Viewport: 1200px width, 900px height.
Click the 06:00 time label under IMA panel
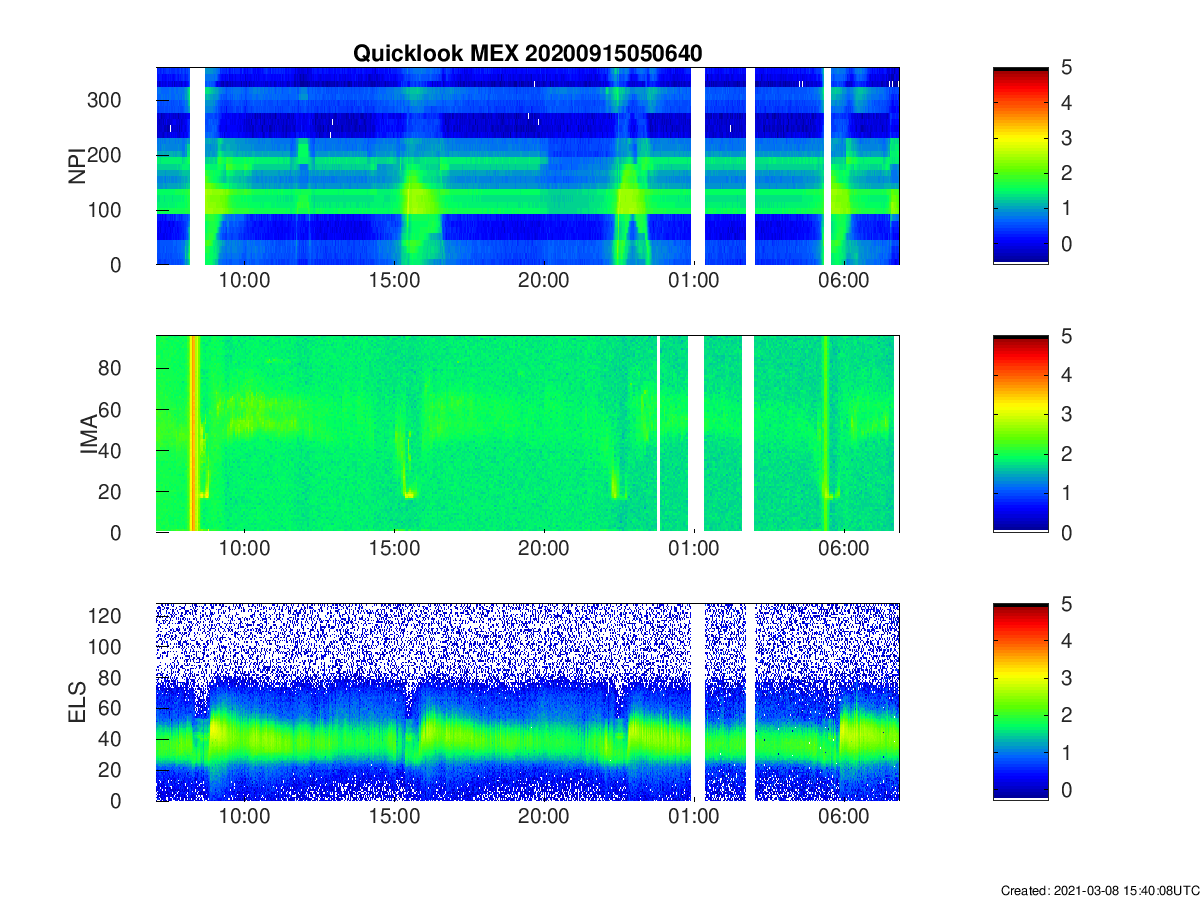pos(844,549)
